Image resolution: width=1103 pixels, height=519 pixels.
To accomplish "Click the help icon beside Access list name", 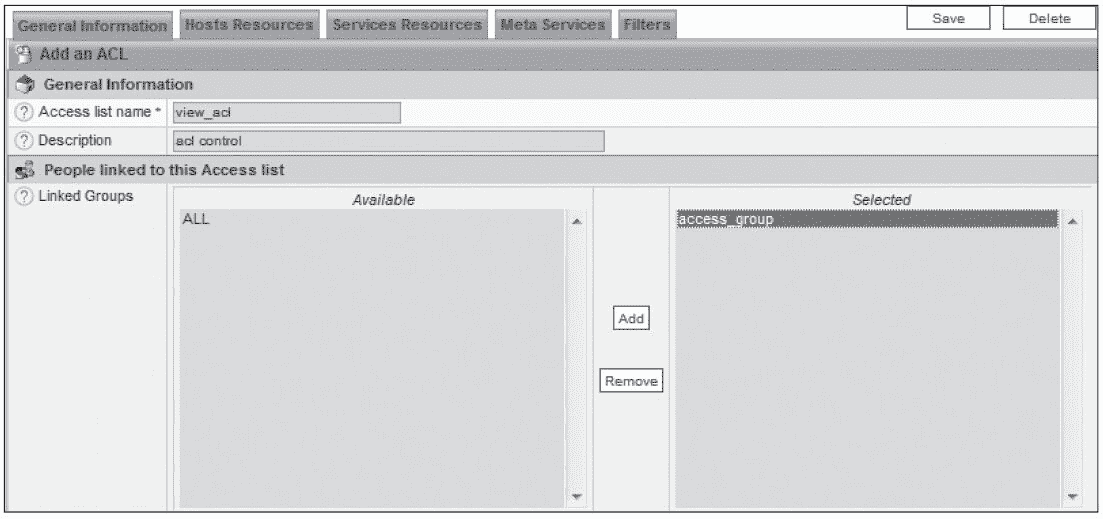I will point(25,112).
